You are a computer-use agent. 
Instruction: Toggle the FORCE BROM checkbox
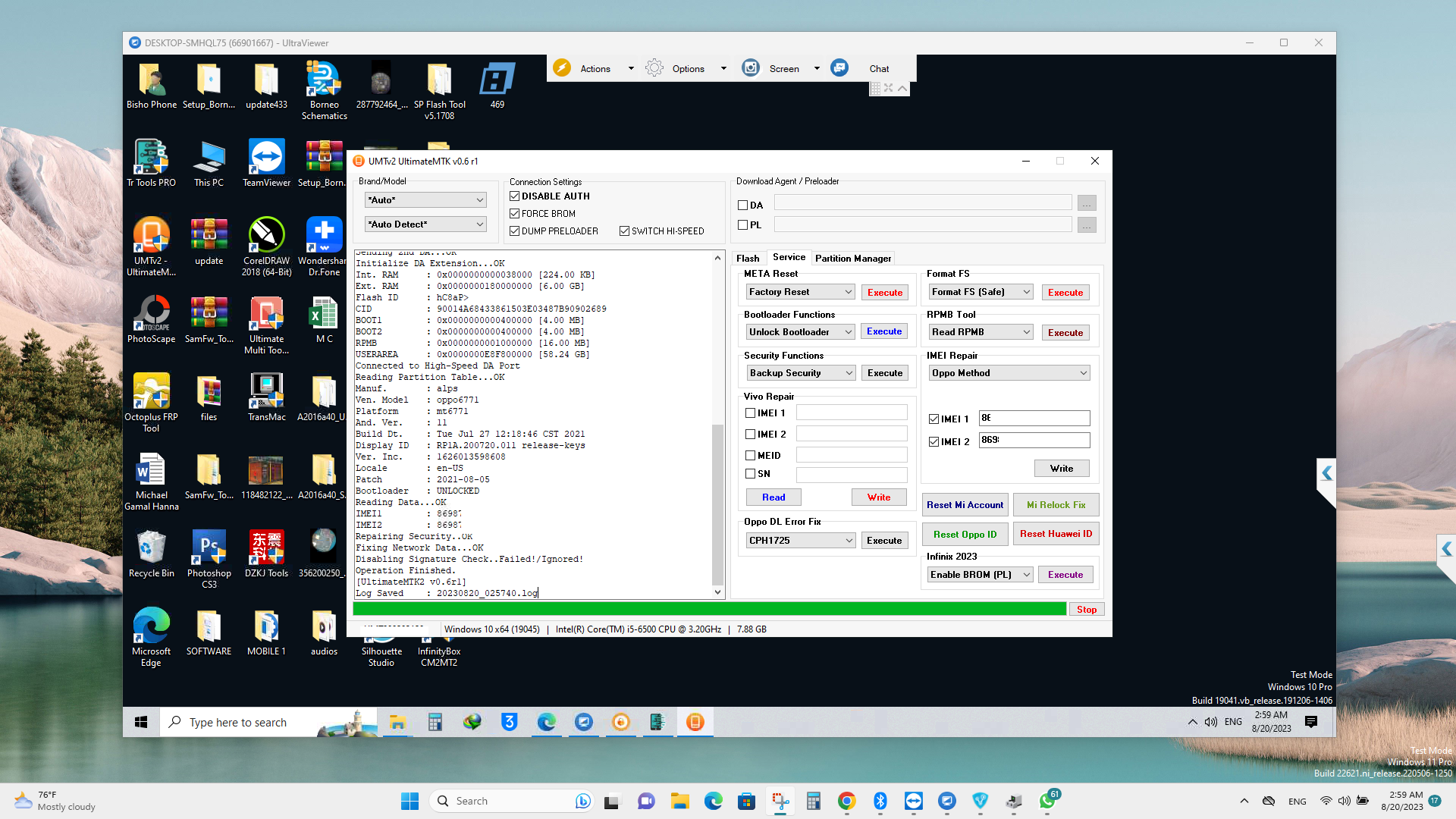pos(515,213)
